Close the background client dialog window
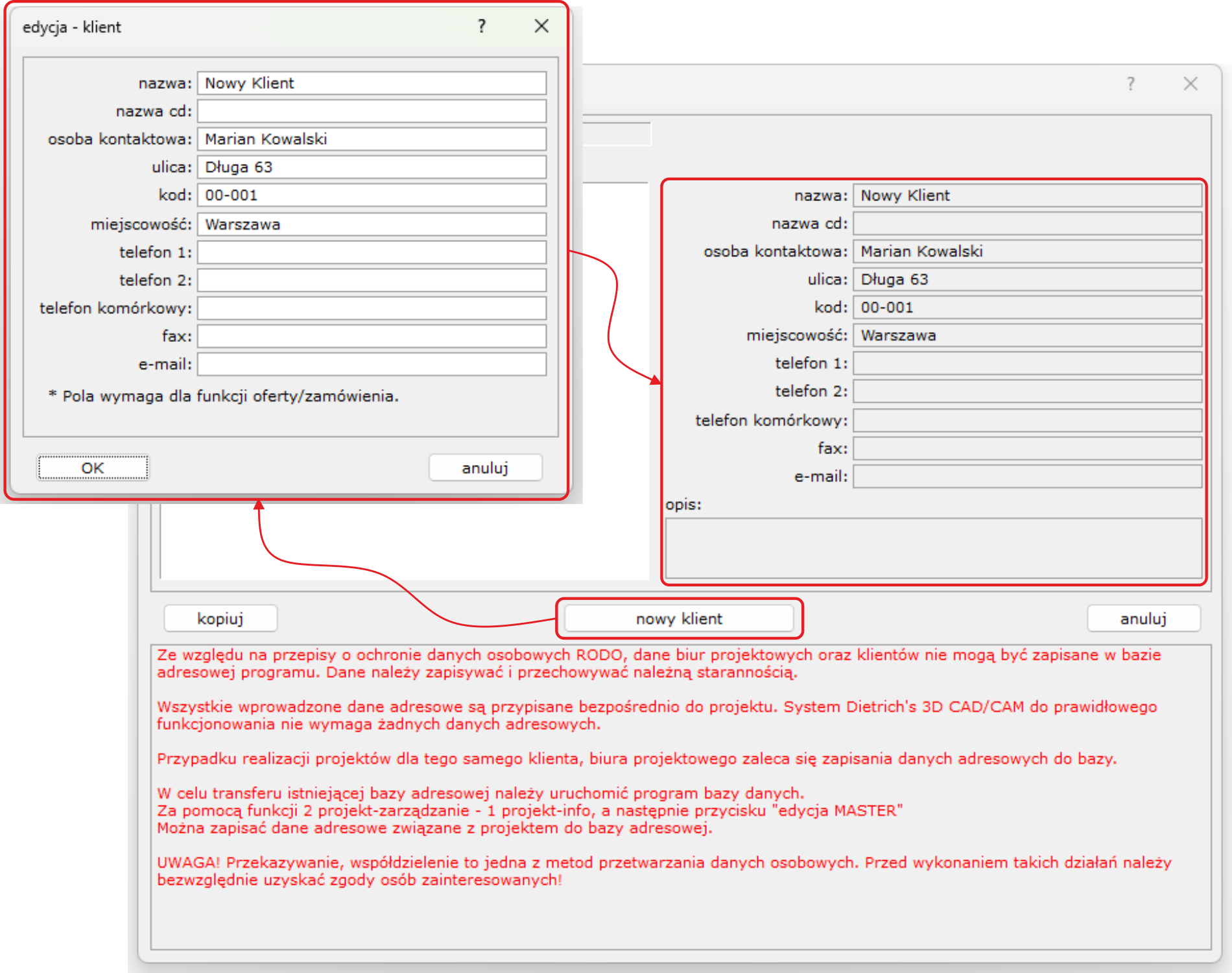 1191,84
